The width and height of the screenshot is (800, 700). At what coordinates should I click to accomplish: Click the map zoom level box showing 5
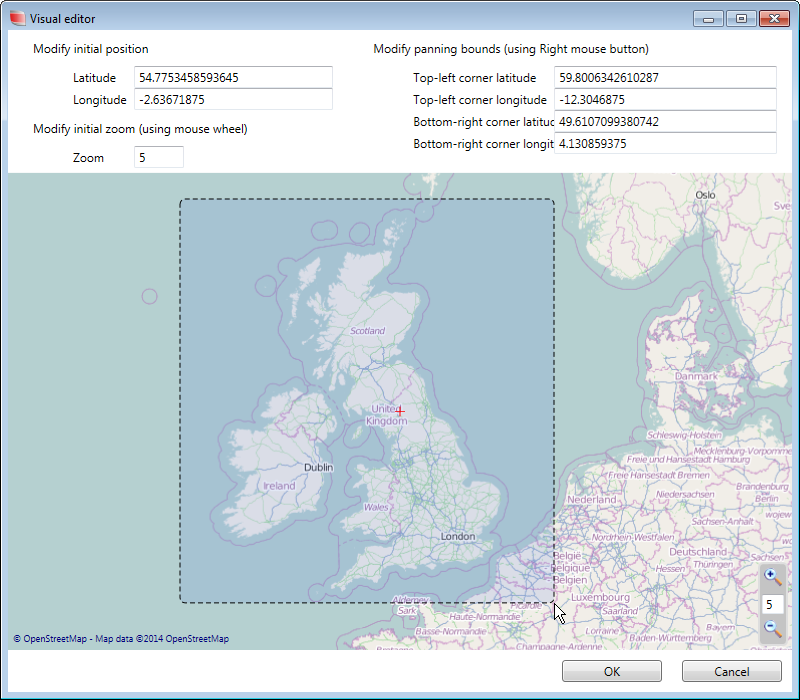click(772, 605)
